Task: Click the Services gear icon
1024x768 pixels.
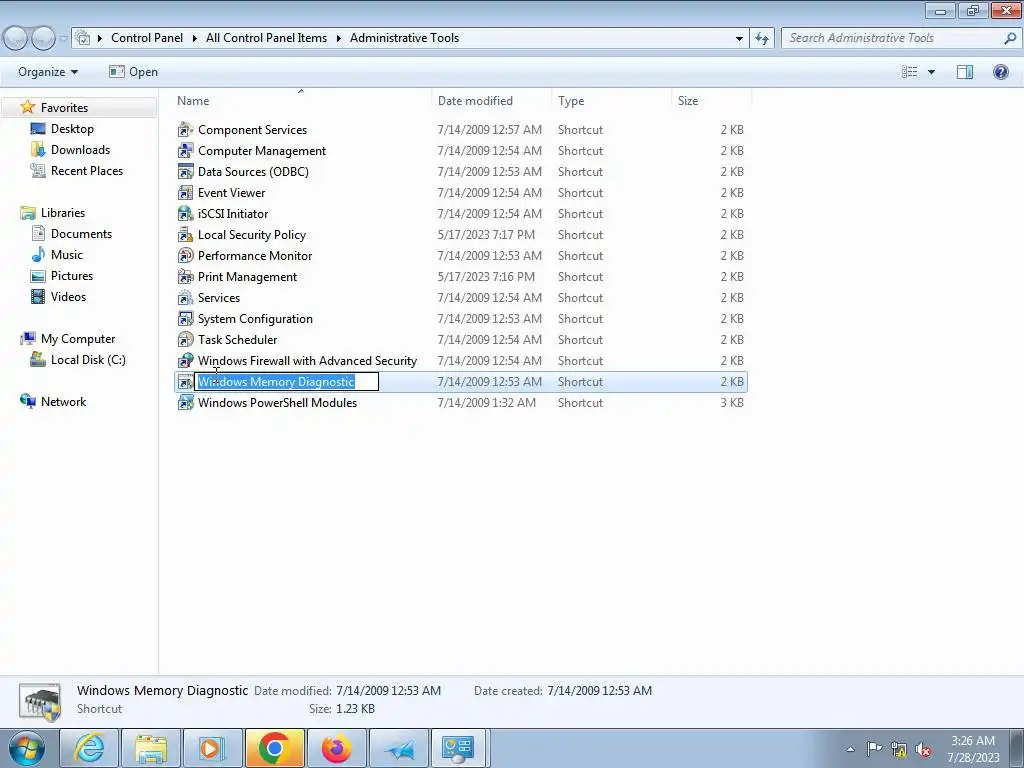Action: pos(185,298)
